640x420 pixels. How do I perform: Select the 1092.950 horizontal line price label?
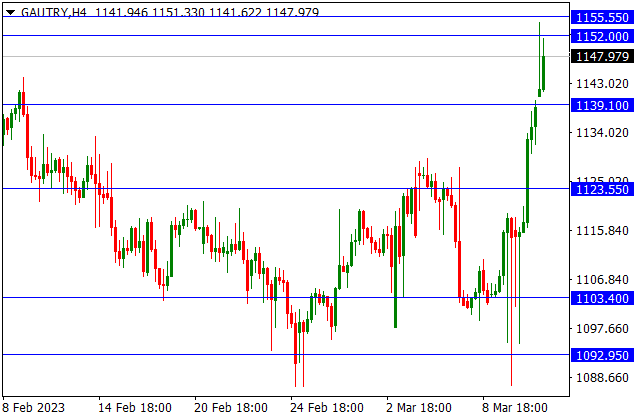click(602, 356)
